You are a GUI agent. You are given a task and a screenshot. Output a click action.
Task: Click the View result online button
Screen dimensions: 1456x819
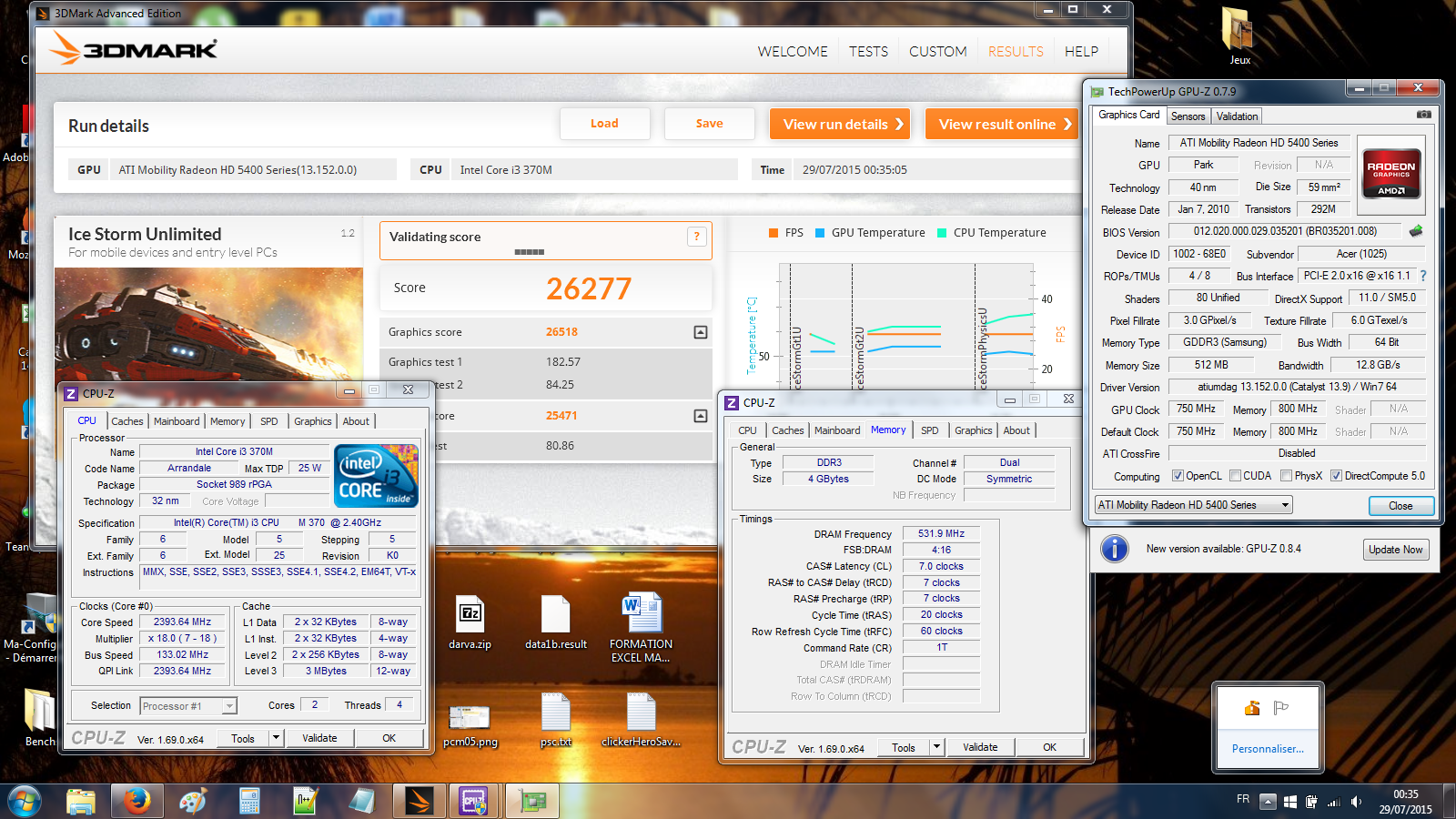coord(1002,124)
